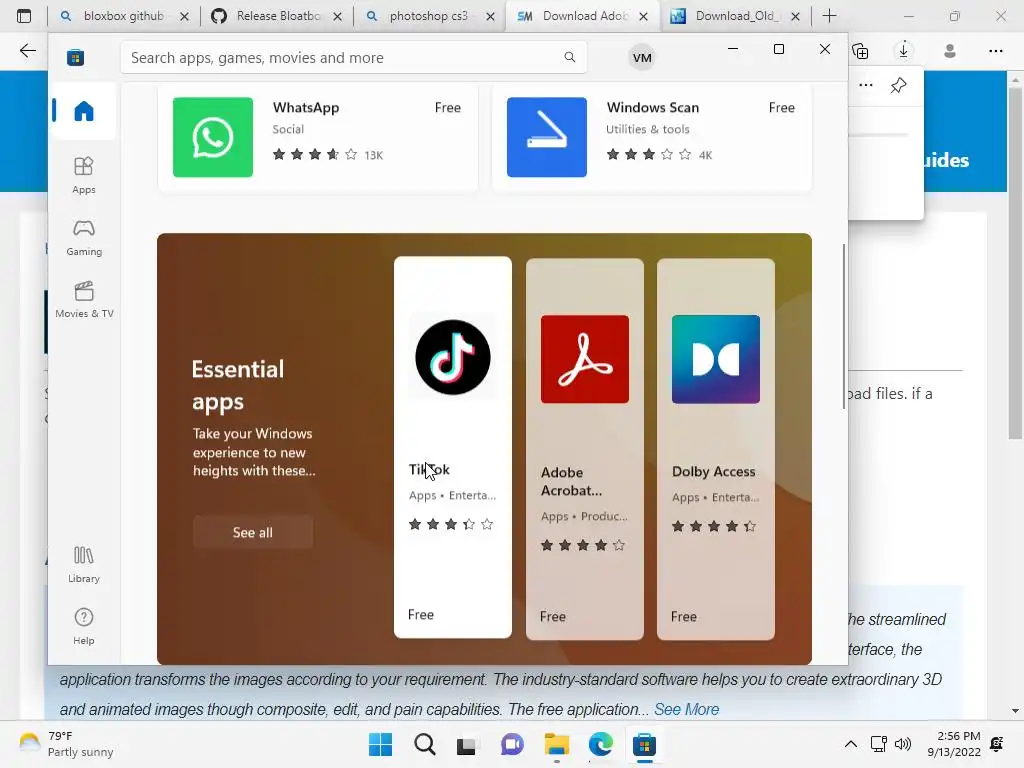The image size is (1024, 768).
Task: Open the clock showing 2:56 PM
Action: 954,744
